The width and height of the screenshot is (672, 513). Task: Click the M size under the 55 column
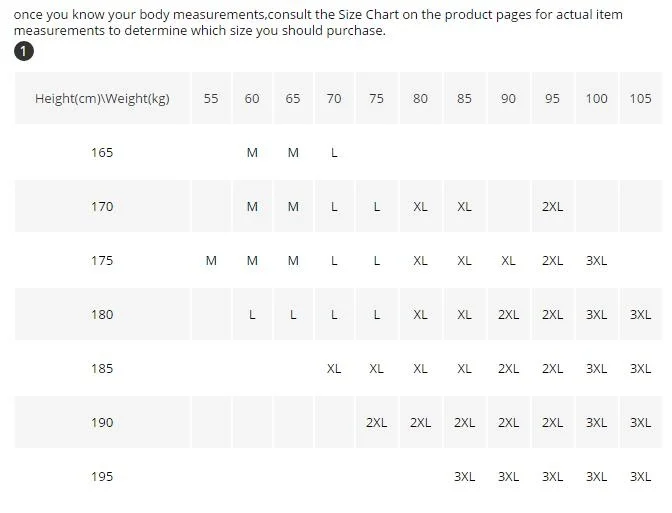(211, 260)
